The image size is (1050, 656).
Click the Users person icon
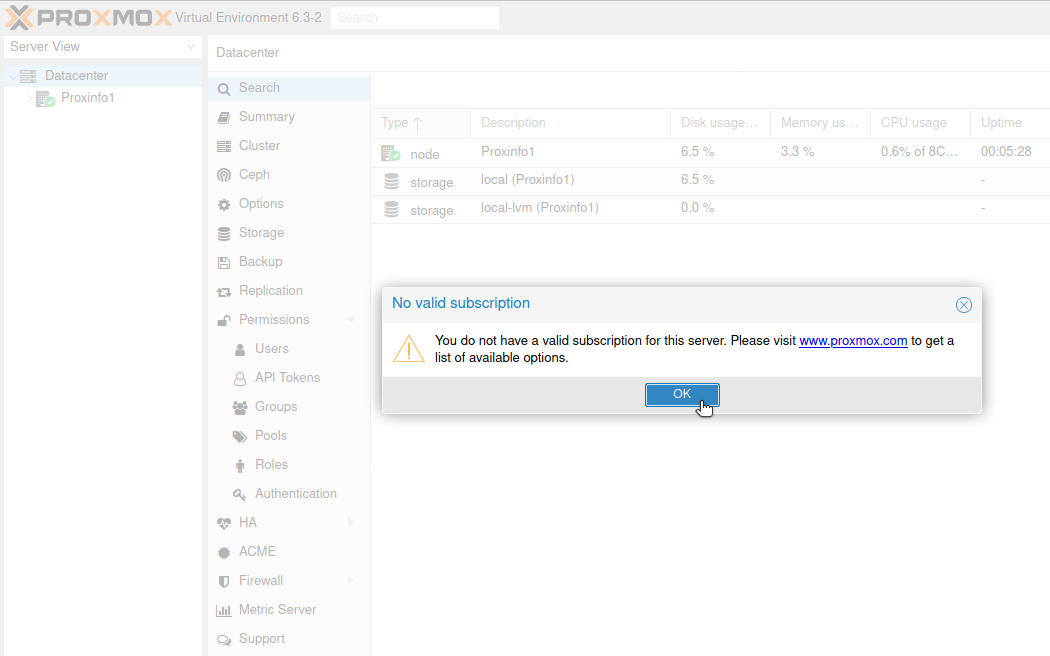pyautogui.click(x=240, y=349)
